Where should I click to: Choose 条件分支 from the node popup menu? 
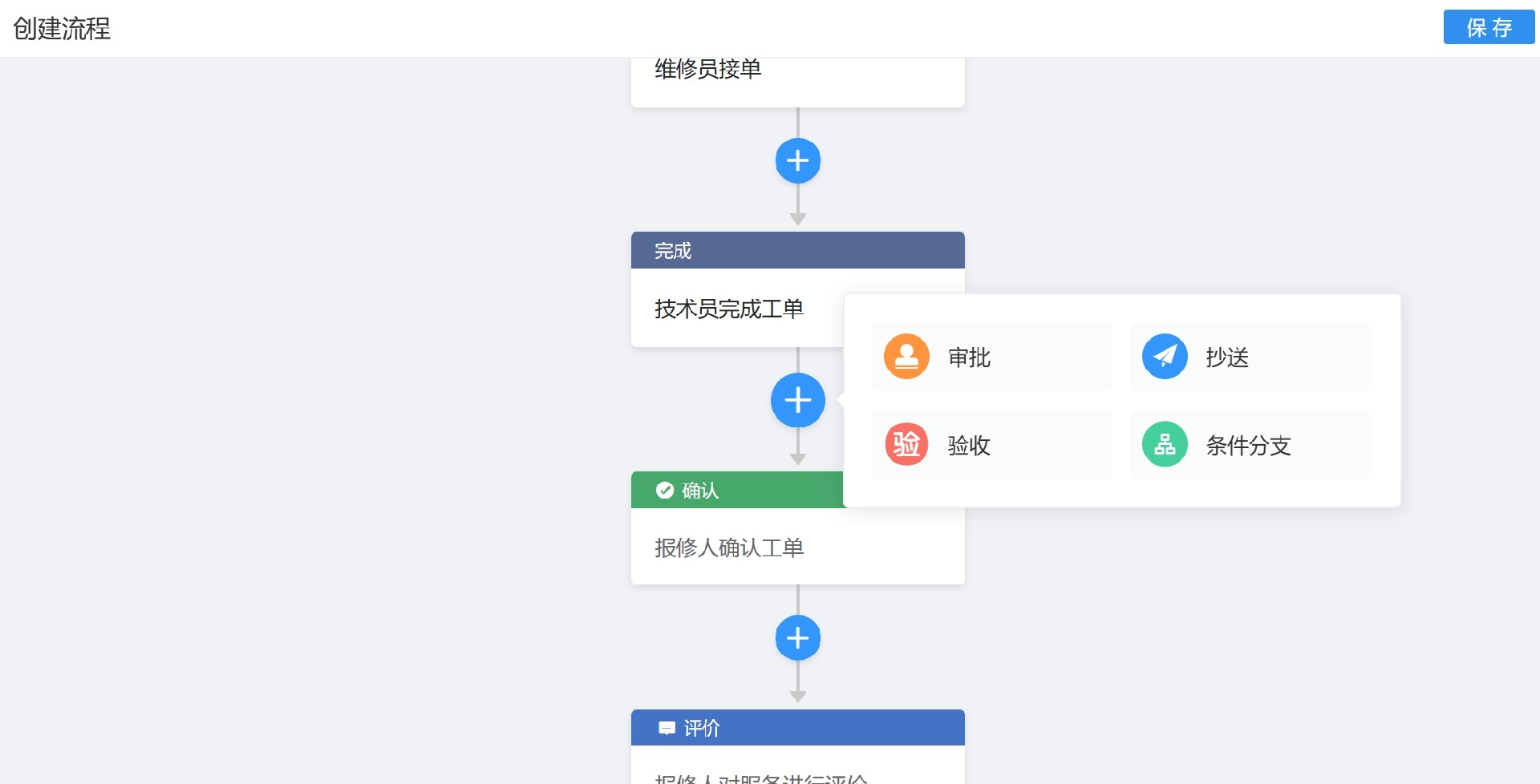tap(1248, 446)
